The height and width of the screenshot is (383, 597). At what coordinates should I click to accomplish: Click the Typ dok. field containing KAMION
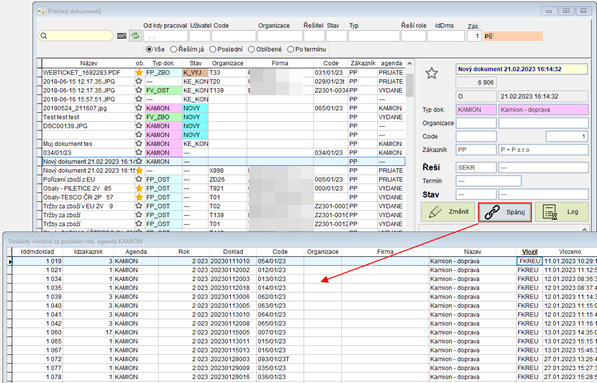point(476,110)
